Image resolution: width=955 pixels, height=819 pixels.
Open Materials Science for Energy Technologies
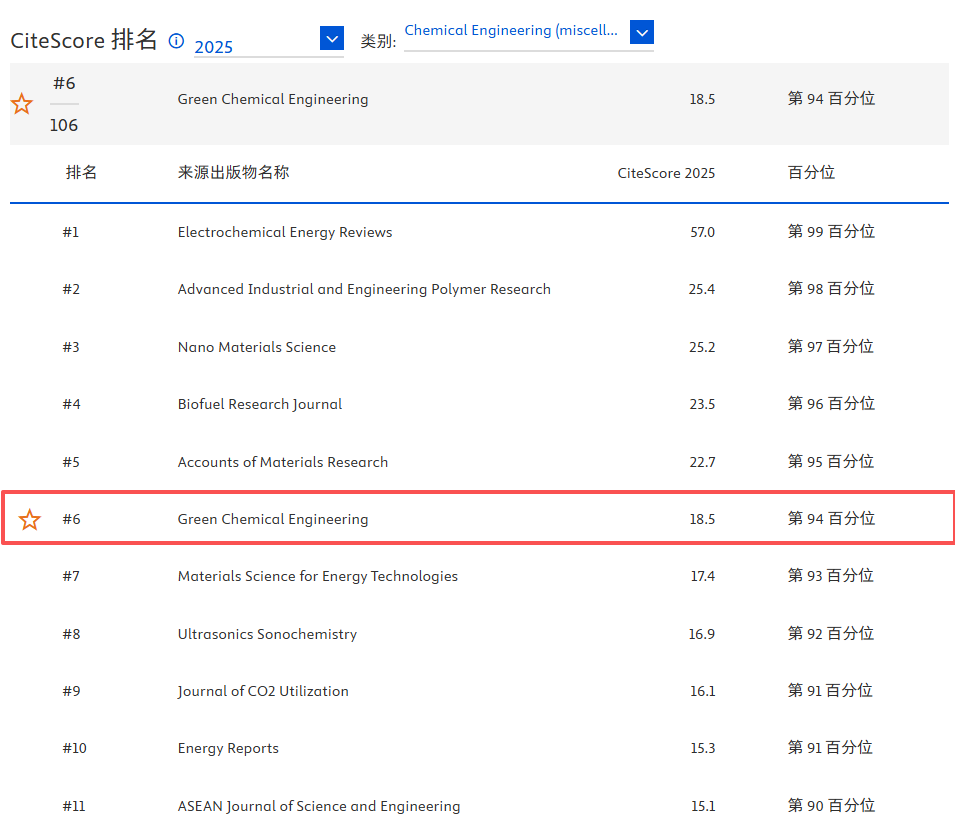(x=318, y=576)
